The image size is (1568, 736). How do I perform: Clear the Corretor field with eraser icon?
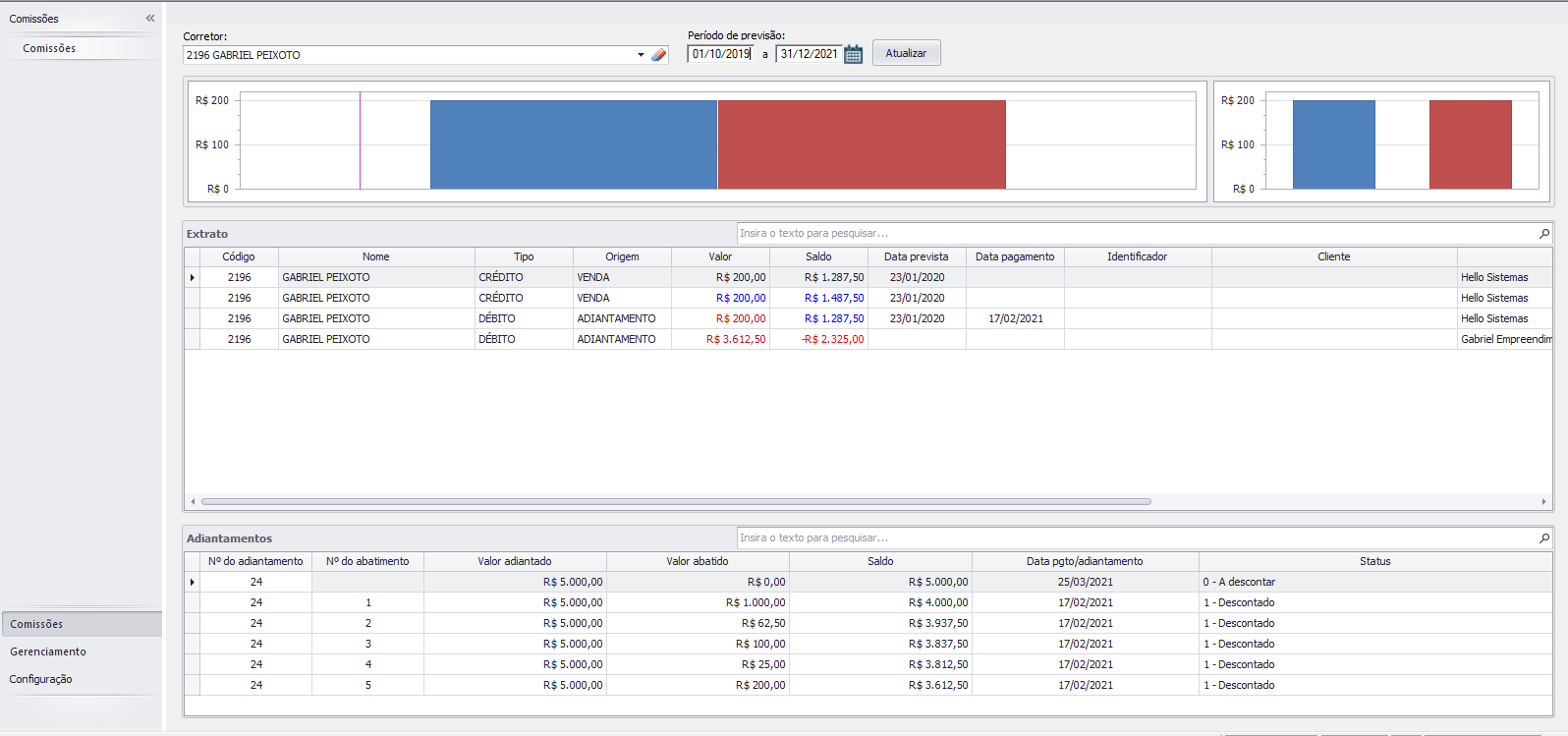click(658, 55)
